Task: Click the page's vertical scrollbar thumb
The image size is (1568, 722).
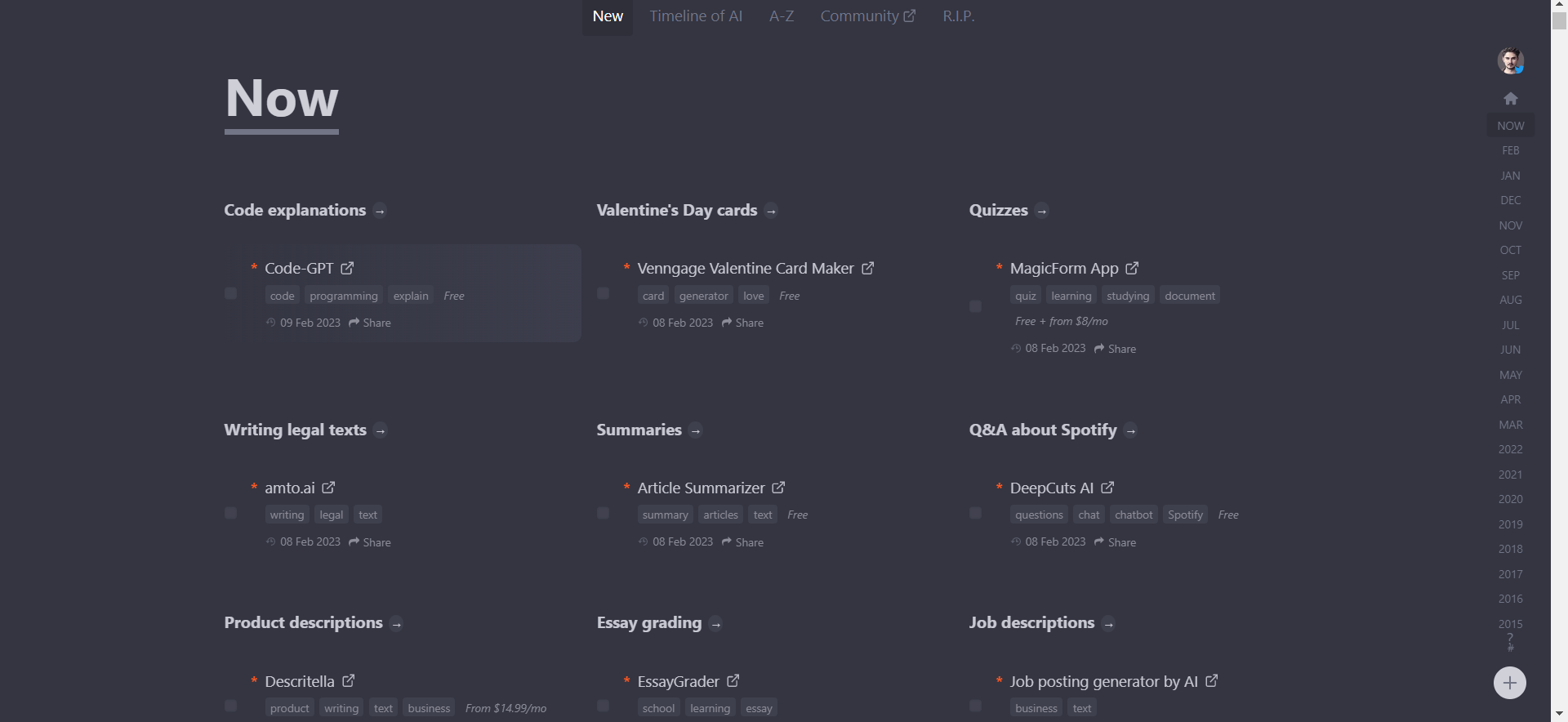Action: pos(1559,20)
